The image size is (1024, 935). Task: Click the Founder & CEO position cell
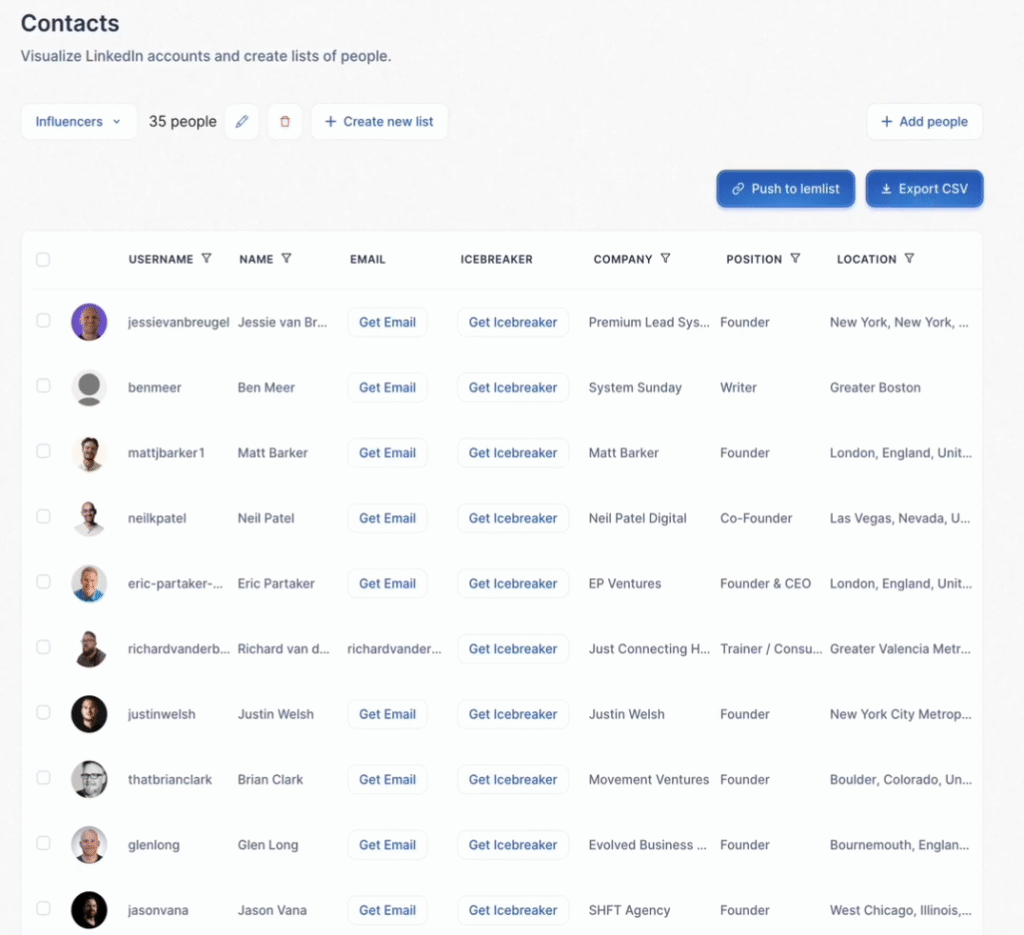pos(765,583)
